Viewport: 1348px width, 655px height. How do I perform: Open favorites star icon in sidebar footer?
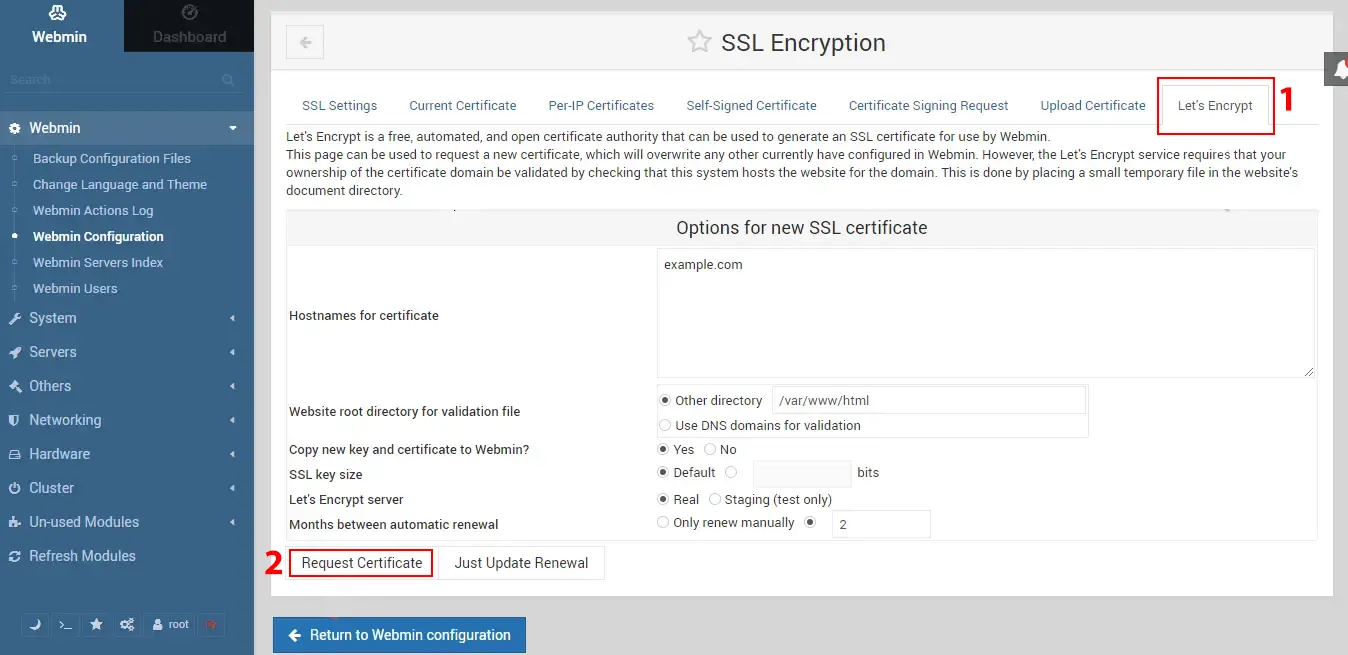pyautogui.click(x=96, y=624)
